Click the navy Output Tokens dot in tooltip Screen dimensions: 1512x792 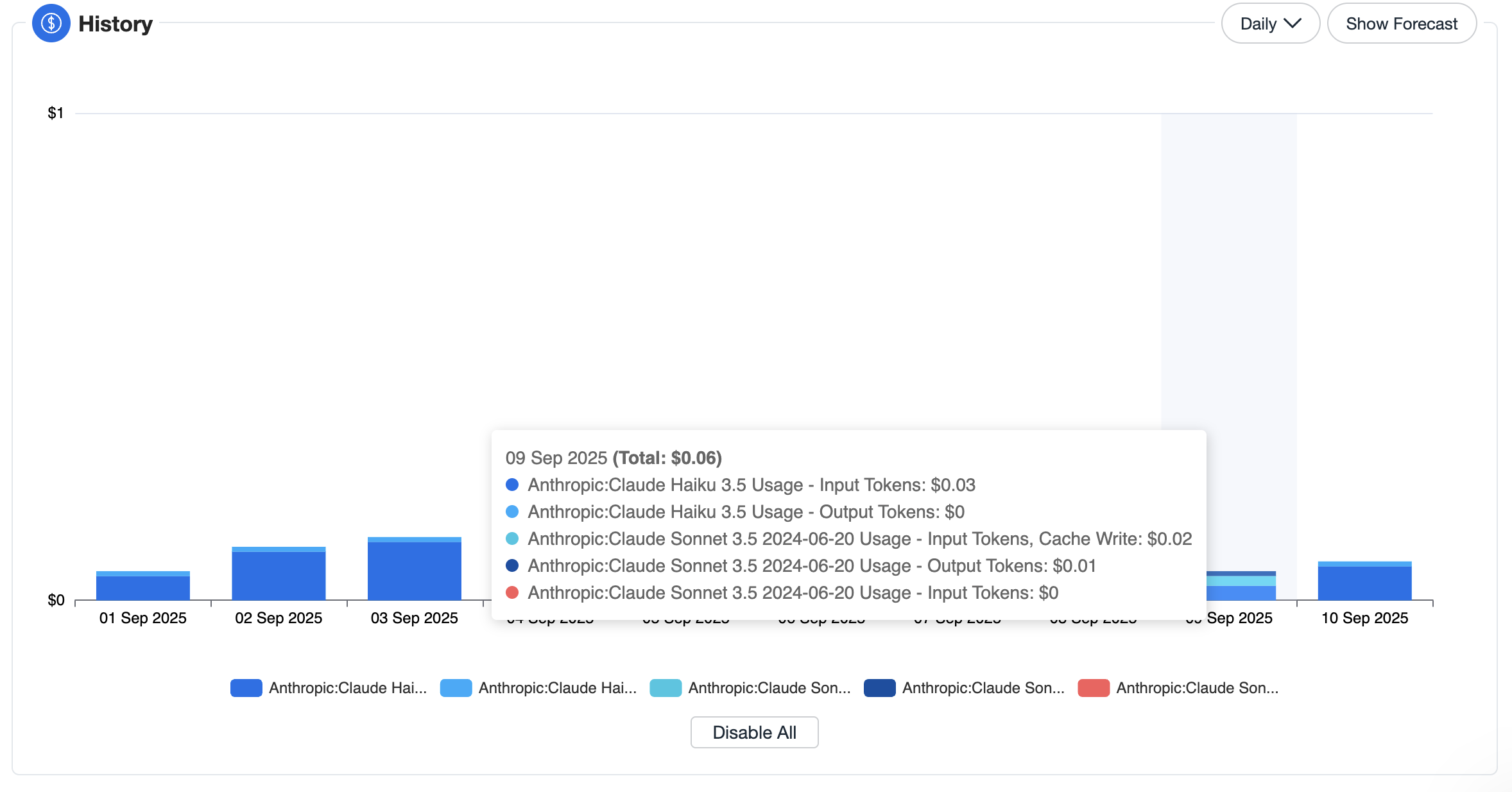coord(512,565)
